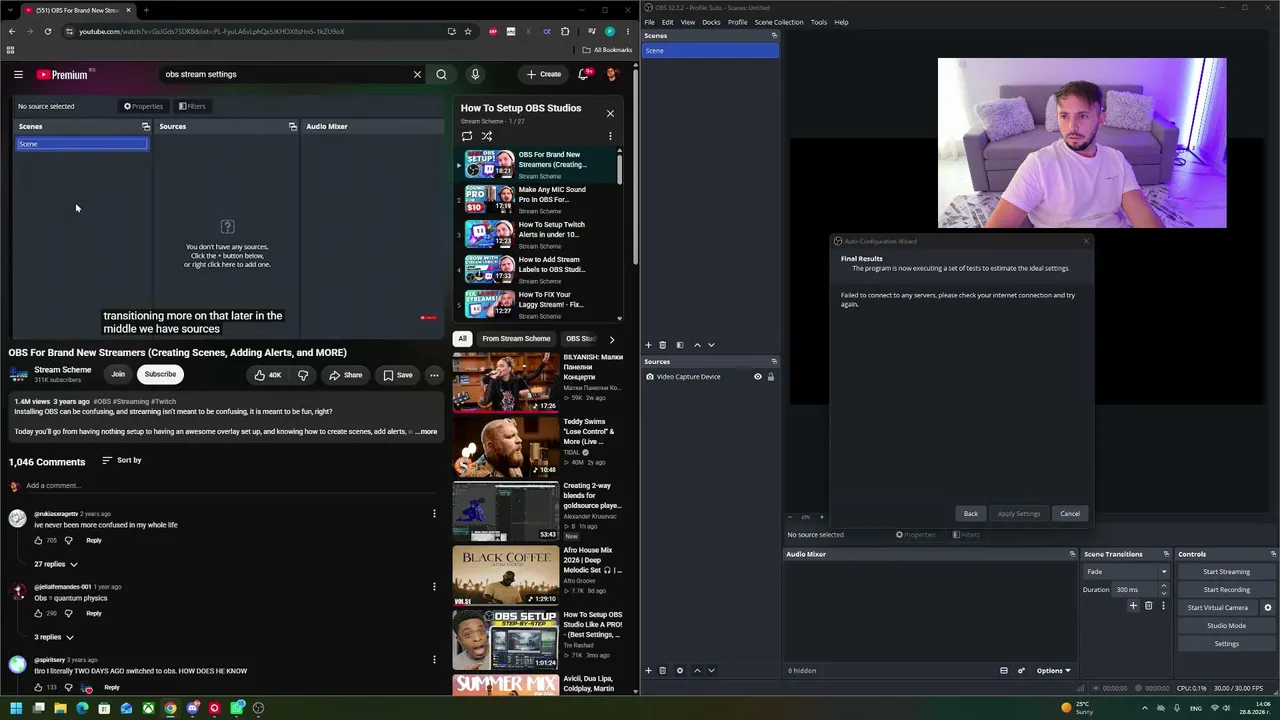The image size is (1280, 720).
Task: Expand video description with ...more
Action: click(427, 432)
